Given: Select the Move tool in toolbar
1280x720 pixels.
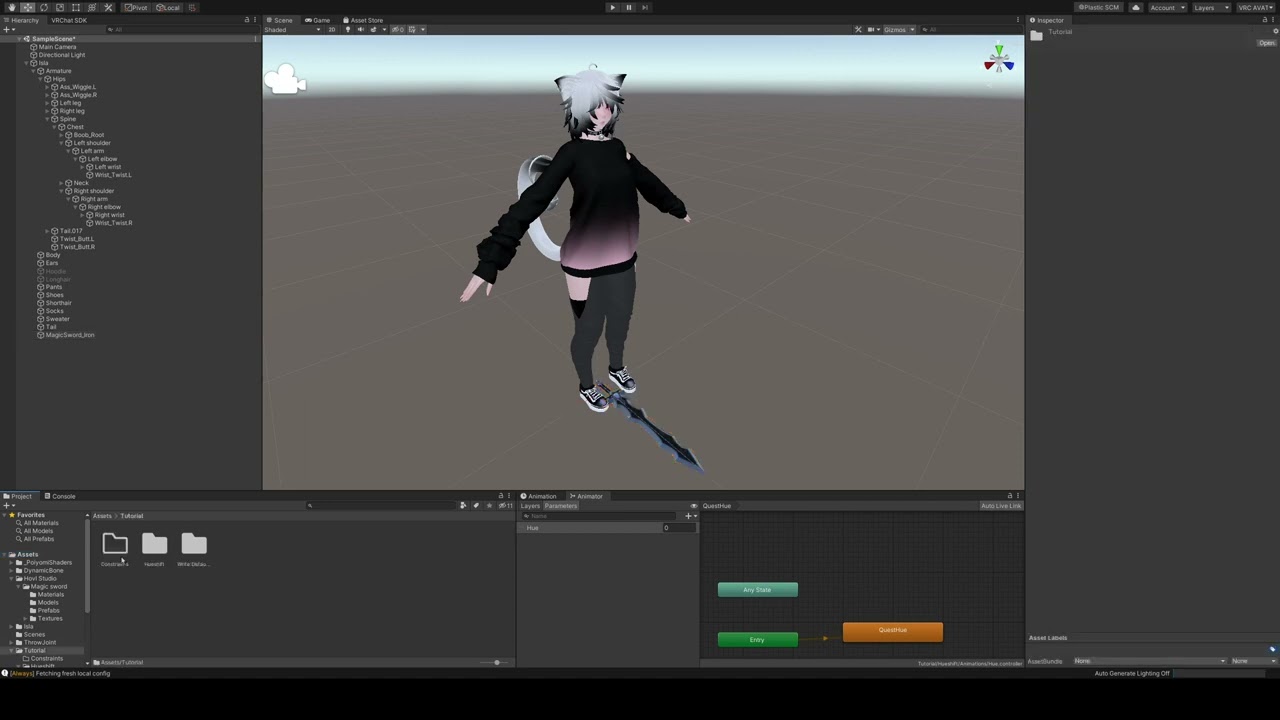Looking at the screenshot, I should pyautogui.click(x=27, y=7).
